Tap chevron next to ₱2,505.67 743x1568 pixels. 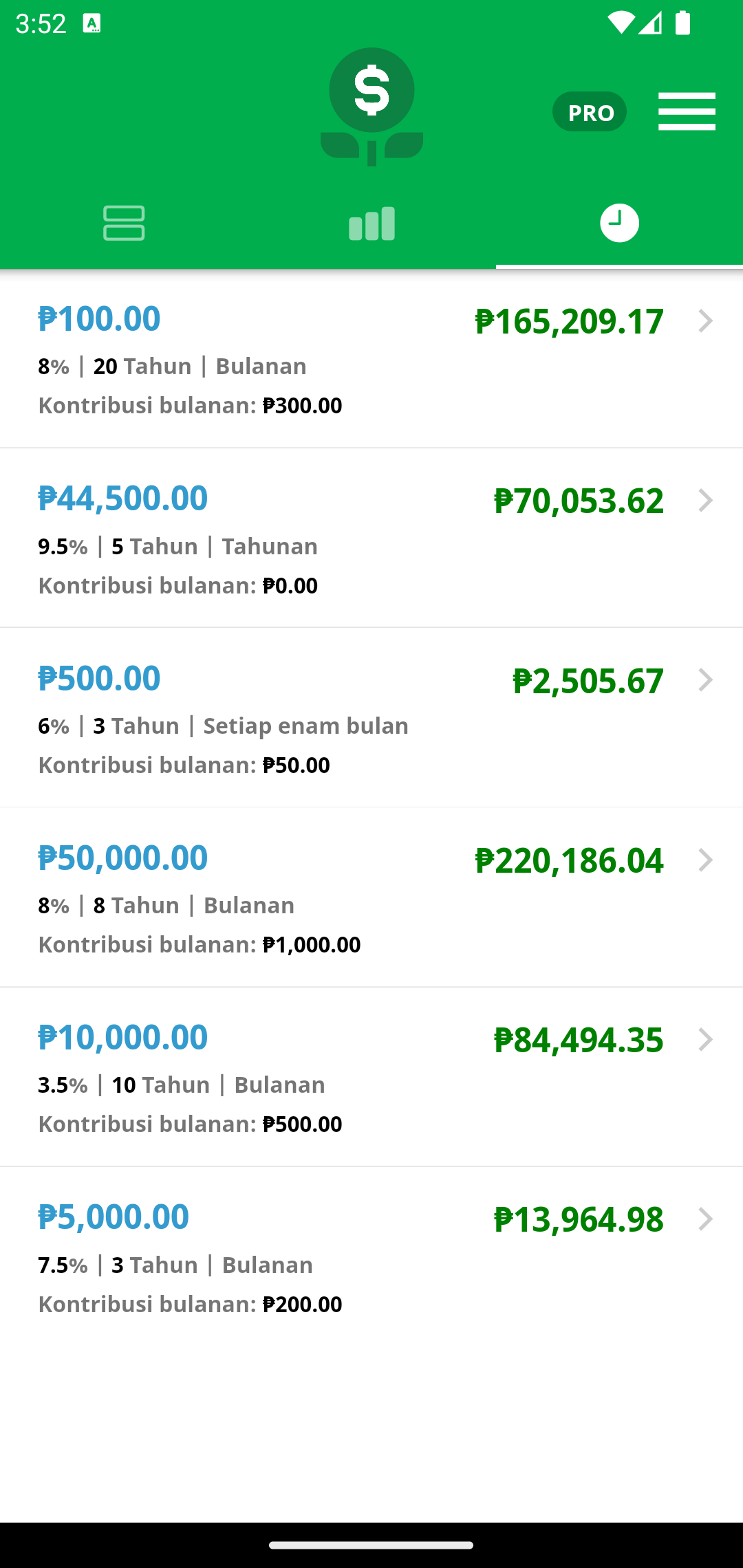(x=705, y=680)
